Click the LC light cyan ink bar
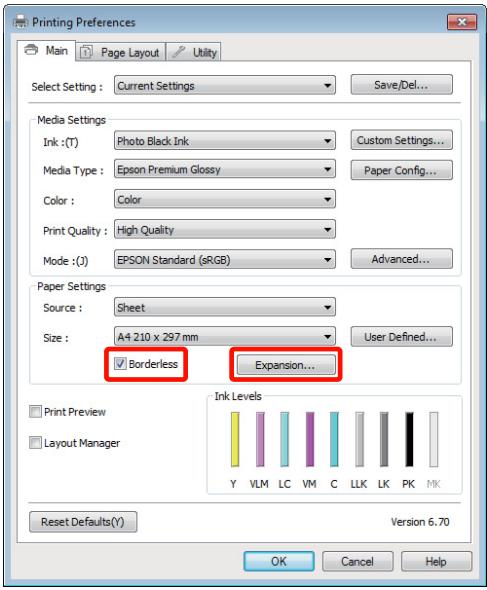This screenshot has height=590, width=487. (x=285, y=439)
